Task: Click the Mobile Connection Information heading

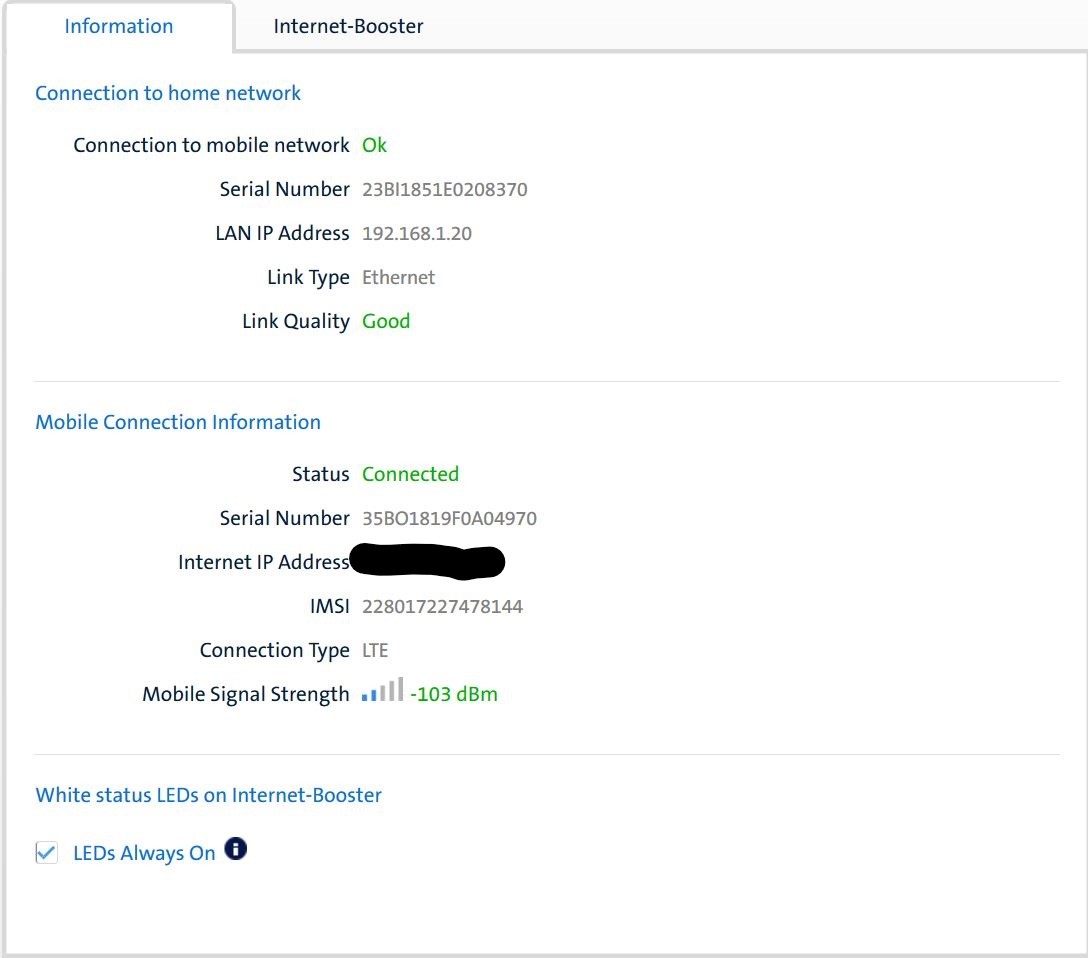Action: [178, 422]
